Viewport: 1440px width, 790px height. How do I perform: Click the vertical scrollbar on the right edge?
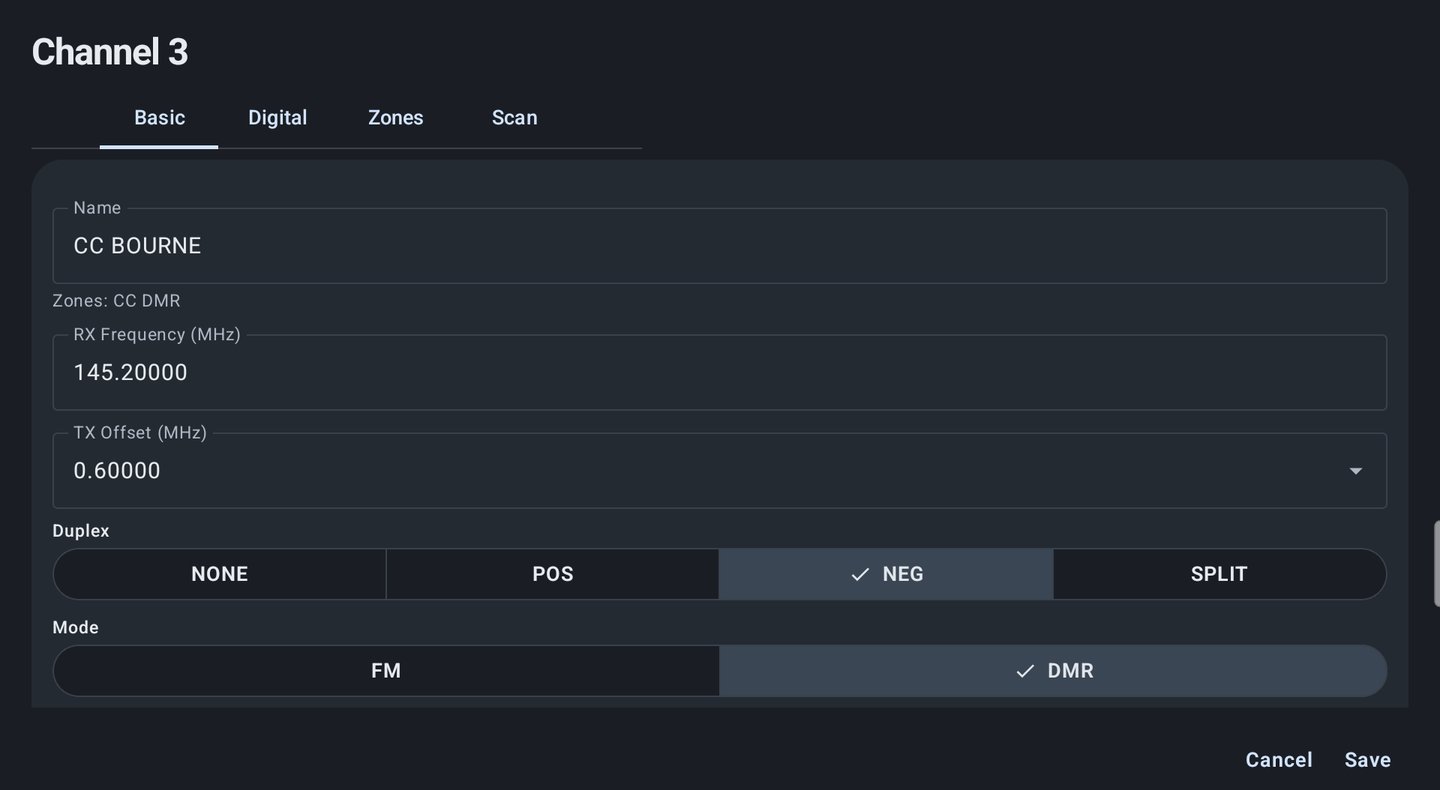point(1436,564)
